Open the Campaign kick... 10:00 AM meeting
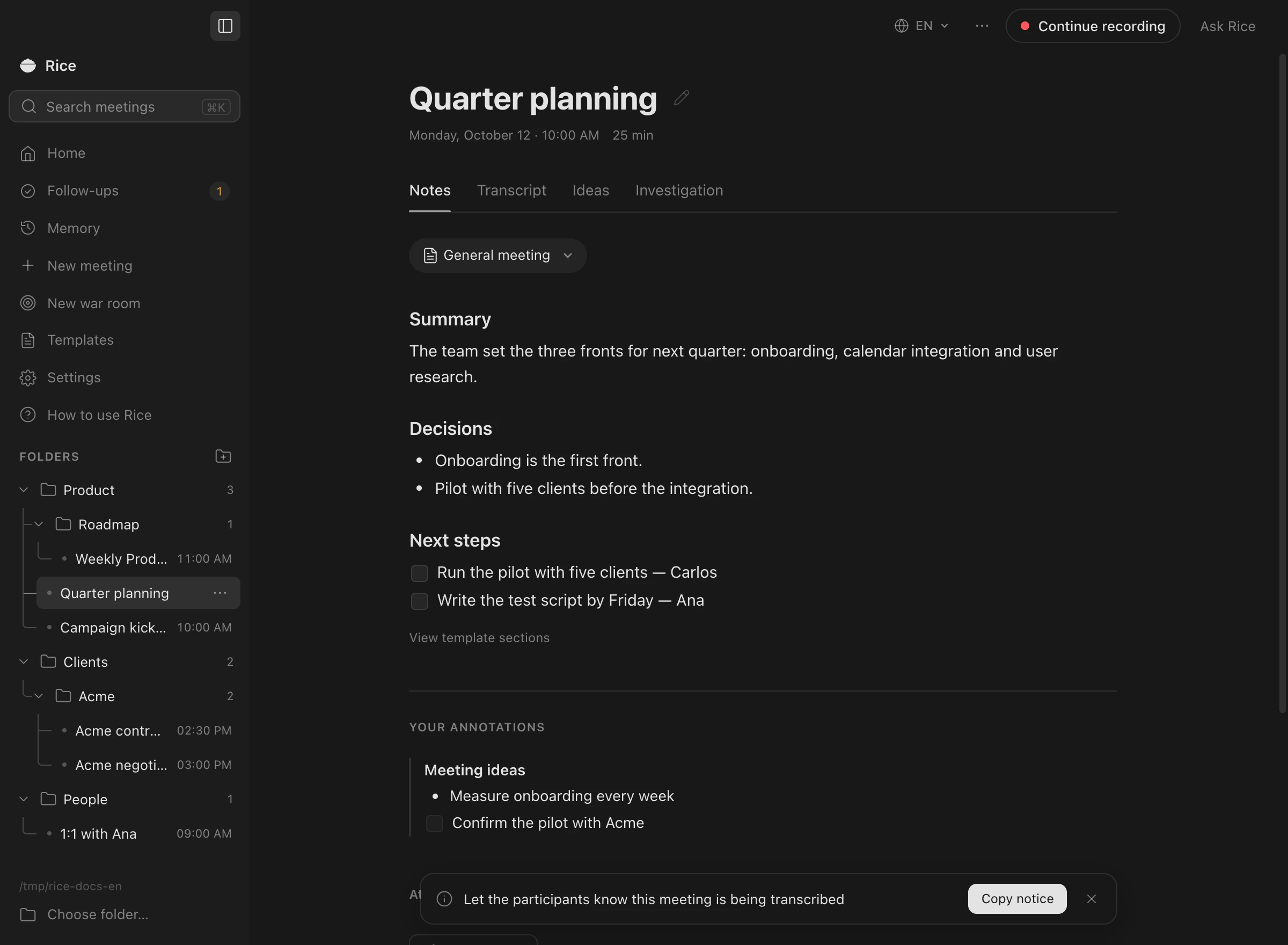This screenshot has width=1288, height=945. click(138, 628)
